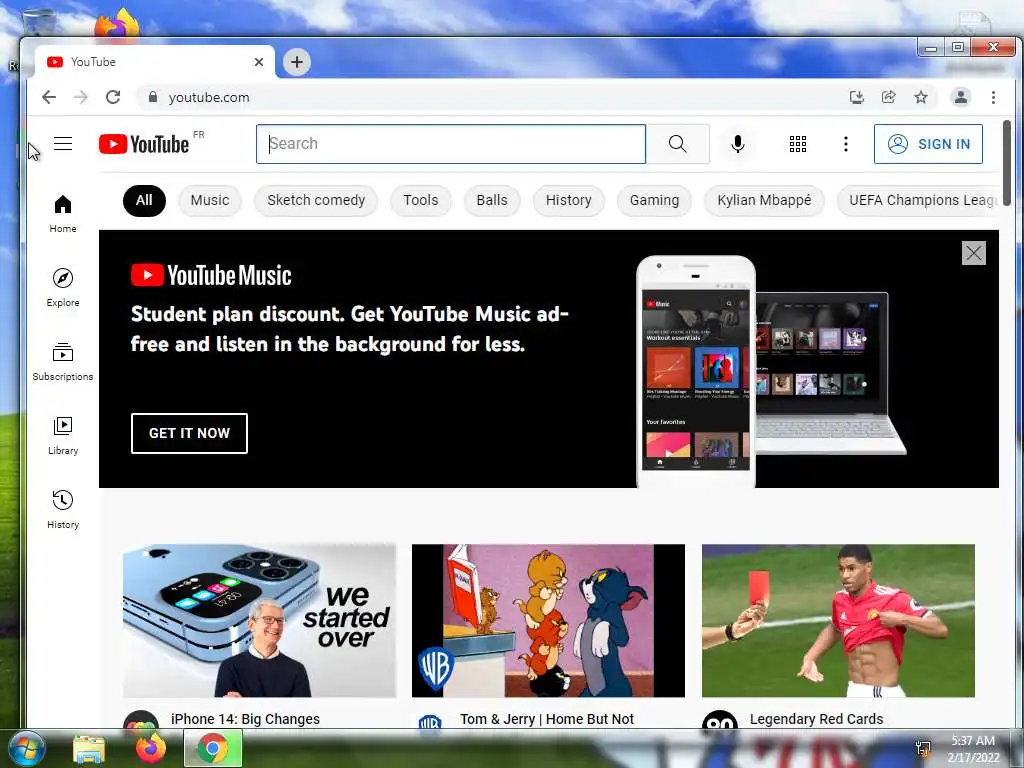Click network tray icon

[x=923, y=749]
